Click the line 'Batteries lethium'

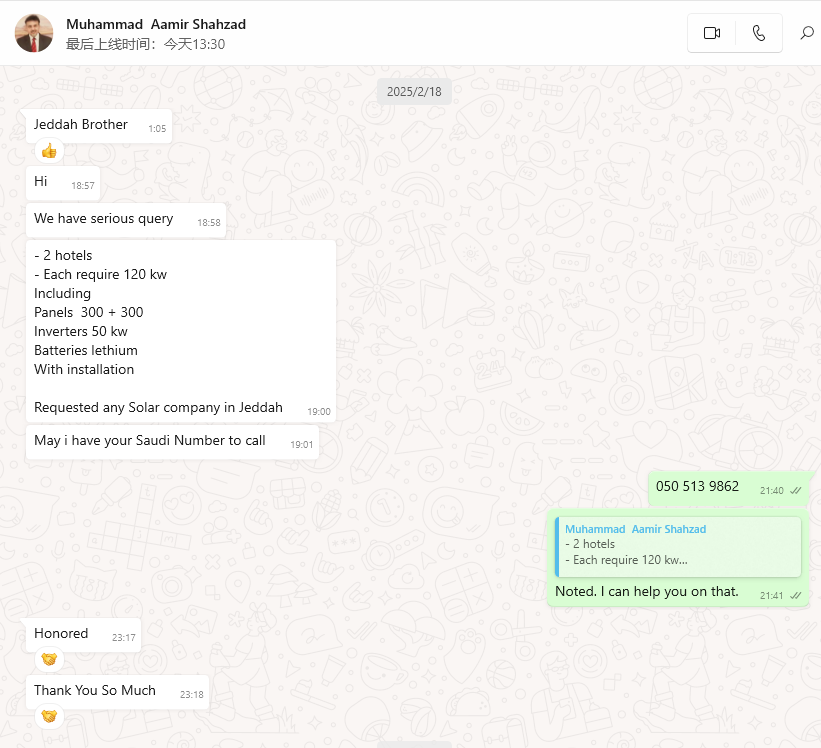click(x=86, y=350)
